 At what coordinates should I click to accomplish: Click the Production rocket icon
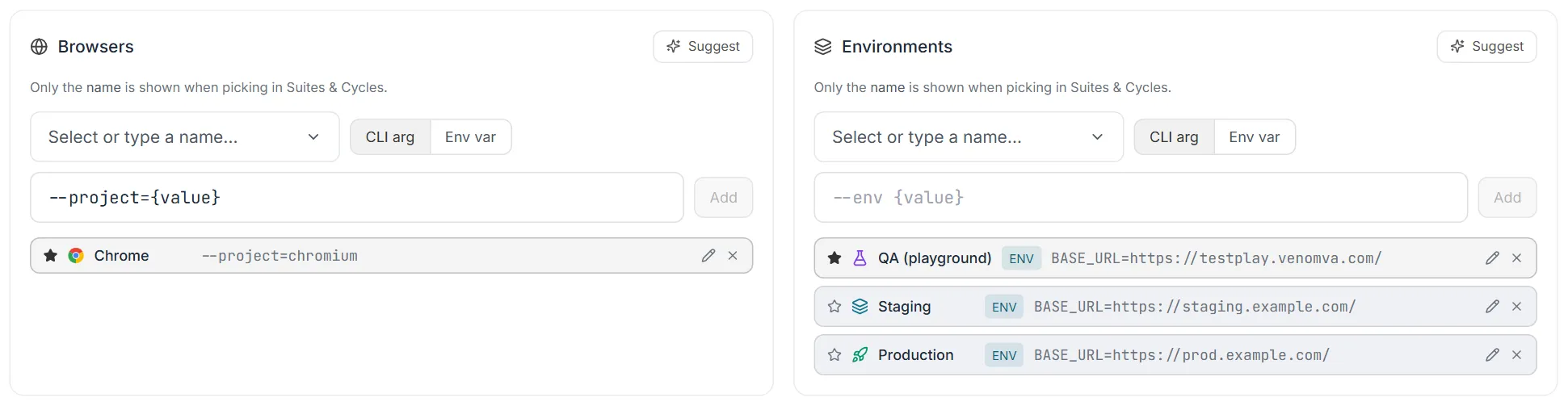(x=860, y=355)
